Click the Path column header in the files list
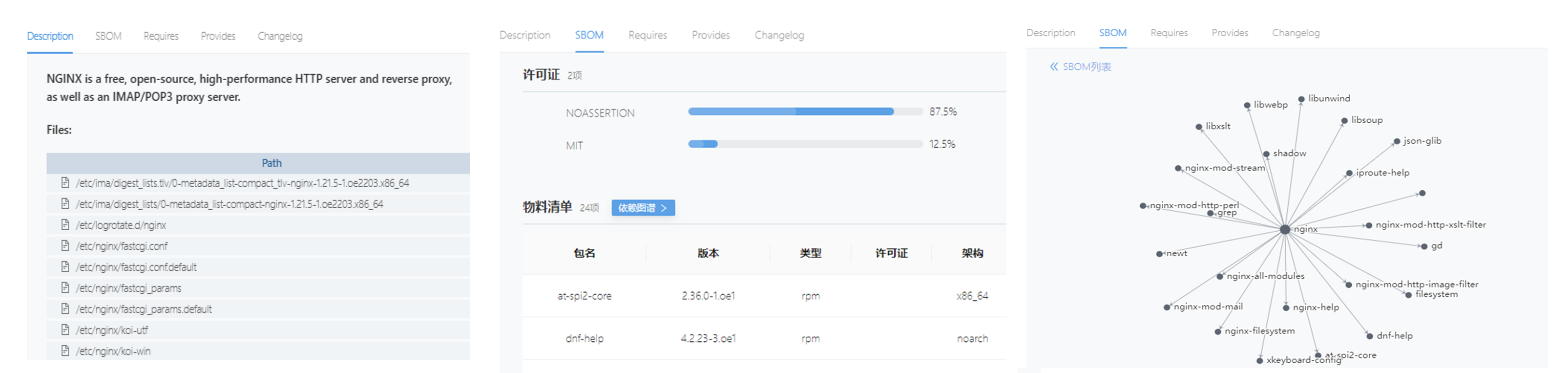The height and width of the screenshot is (373, 1568). (272, 163)
